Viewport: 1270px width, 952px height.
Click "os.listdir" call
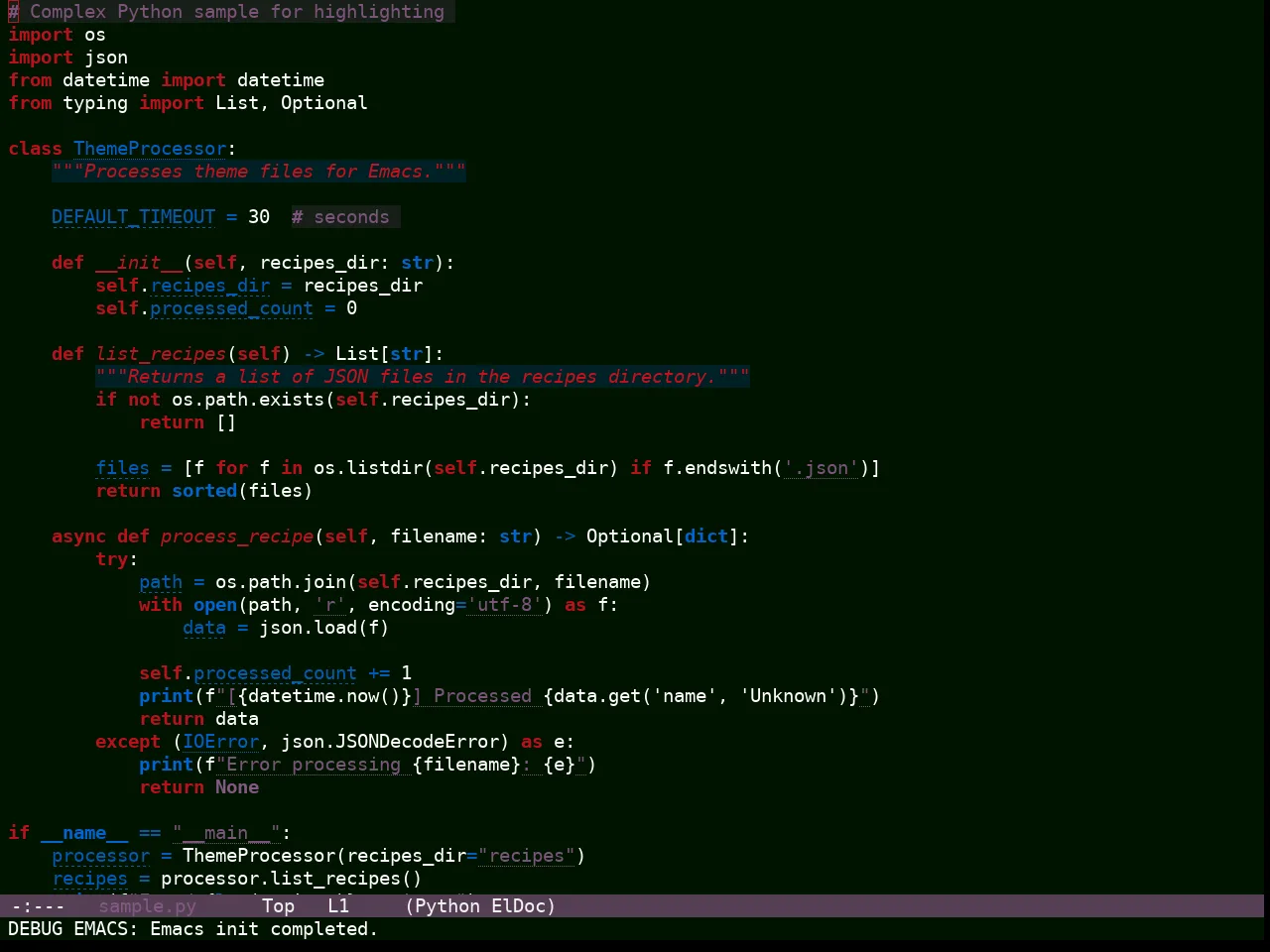tap(368, 468)
